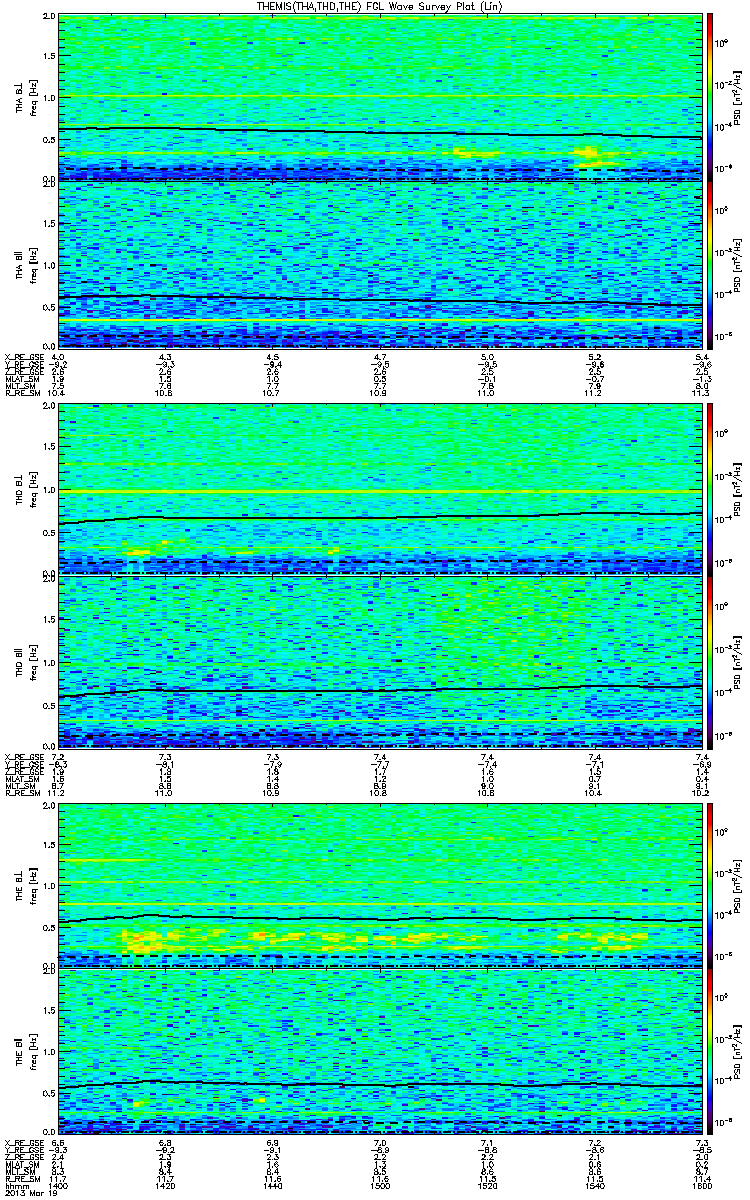This screenshot has width=750, height=1200.
Task: Click the PSD color bar beside THD B-parallel panel
Action: coord(710,663)
